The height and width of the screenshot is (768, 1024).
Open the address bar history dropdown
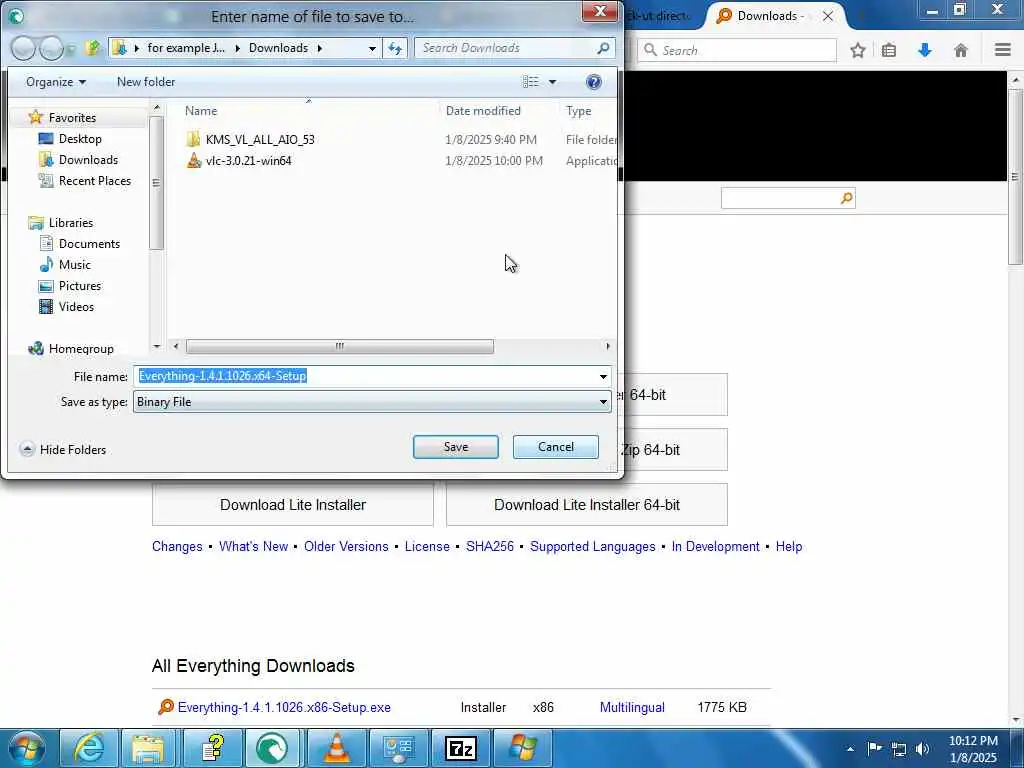pyautogui.click(x=372, y=48)
